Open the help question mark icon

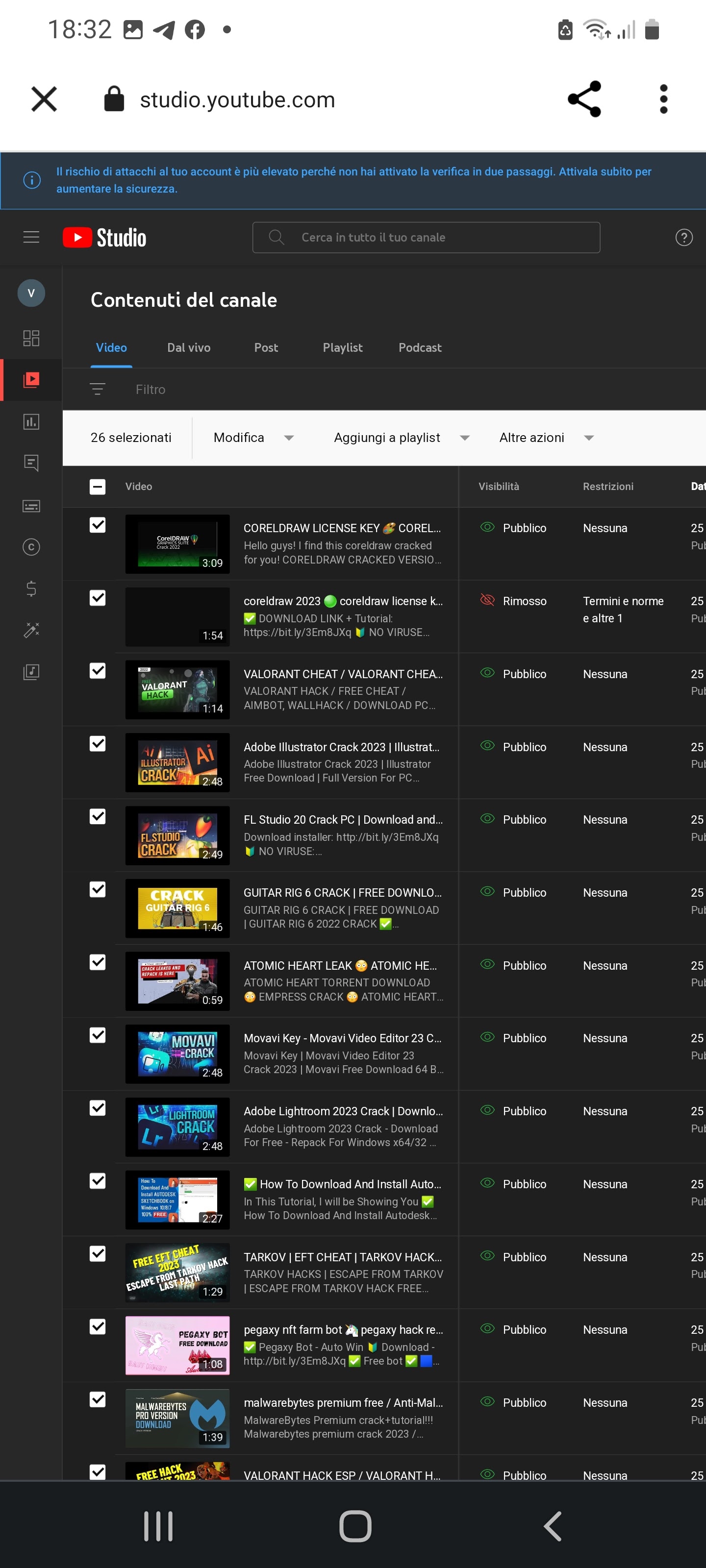pos(684,237)
